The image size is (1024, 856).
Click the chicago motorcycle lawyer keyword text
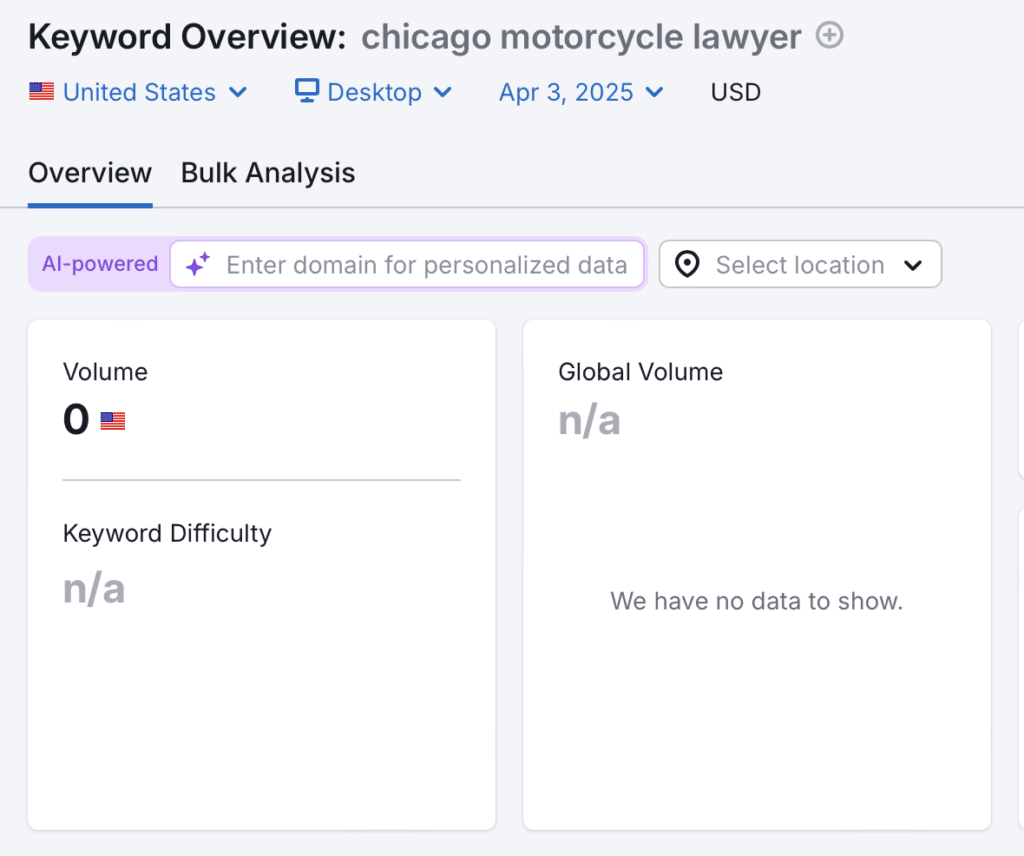pyautogui.click(x=578, y=36)
